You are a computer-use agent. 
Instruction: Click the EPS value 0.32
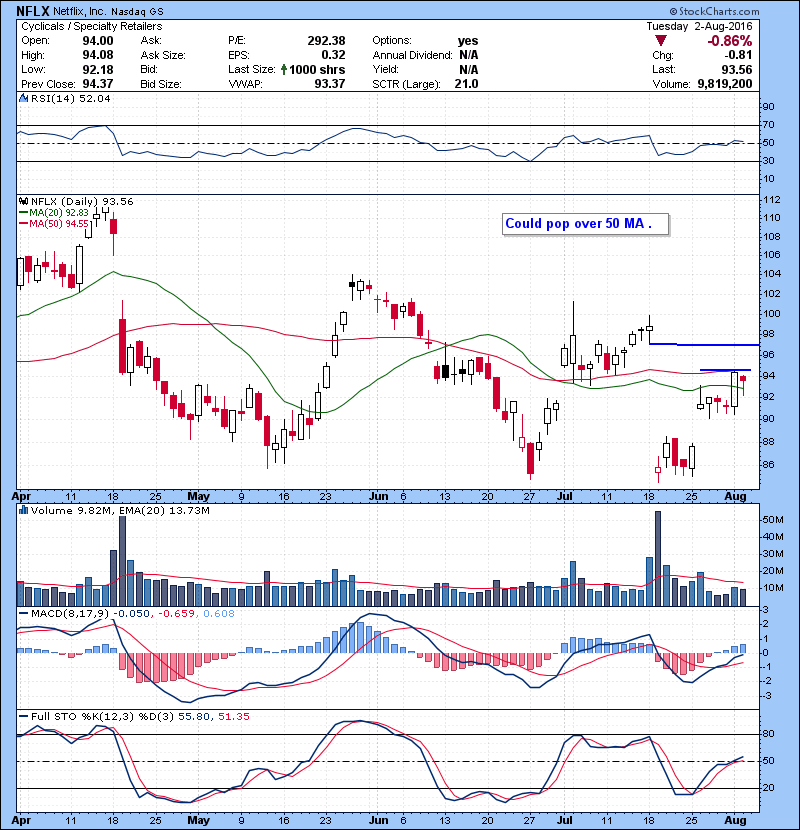pos(333,55)
